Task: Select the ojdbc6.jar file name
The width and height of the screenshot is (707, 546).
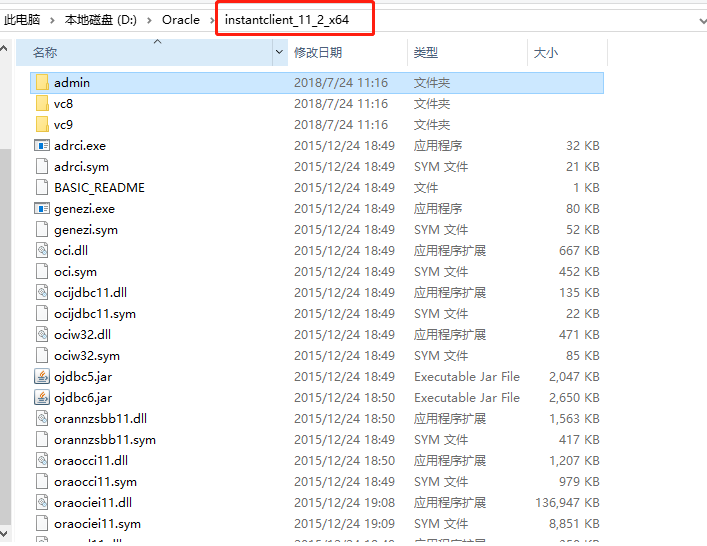Action: [83, 398]
